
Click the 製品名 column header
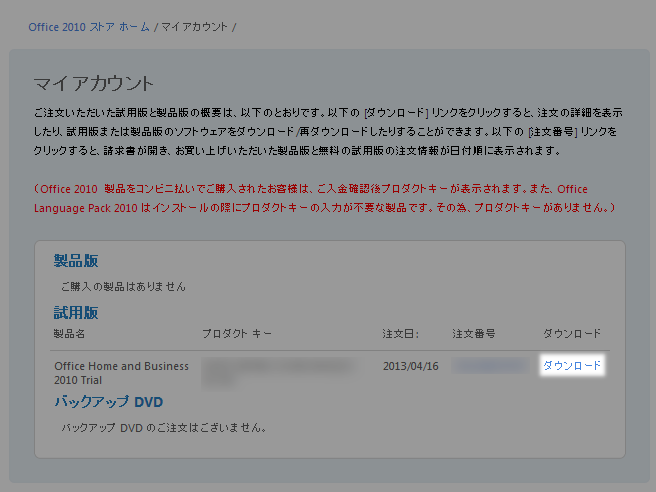(x=69, y=334)
